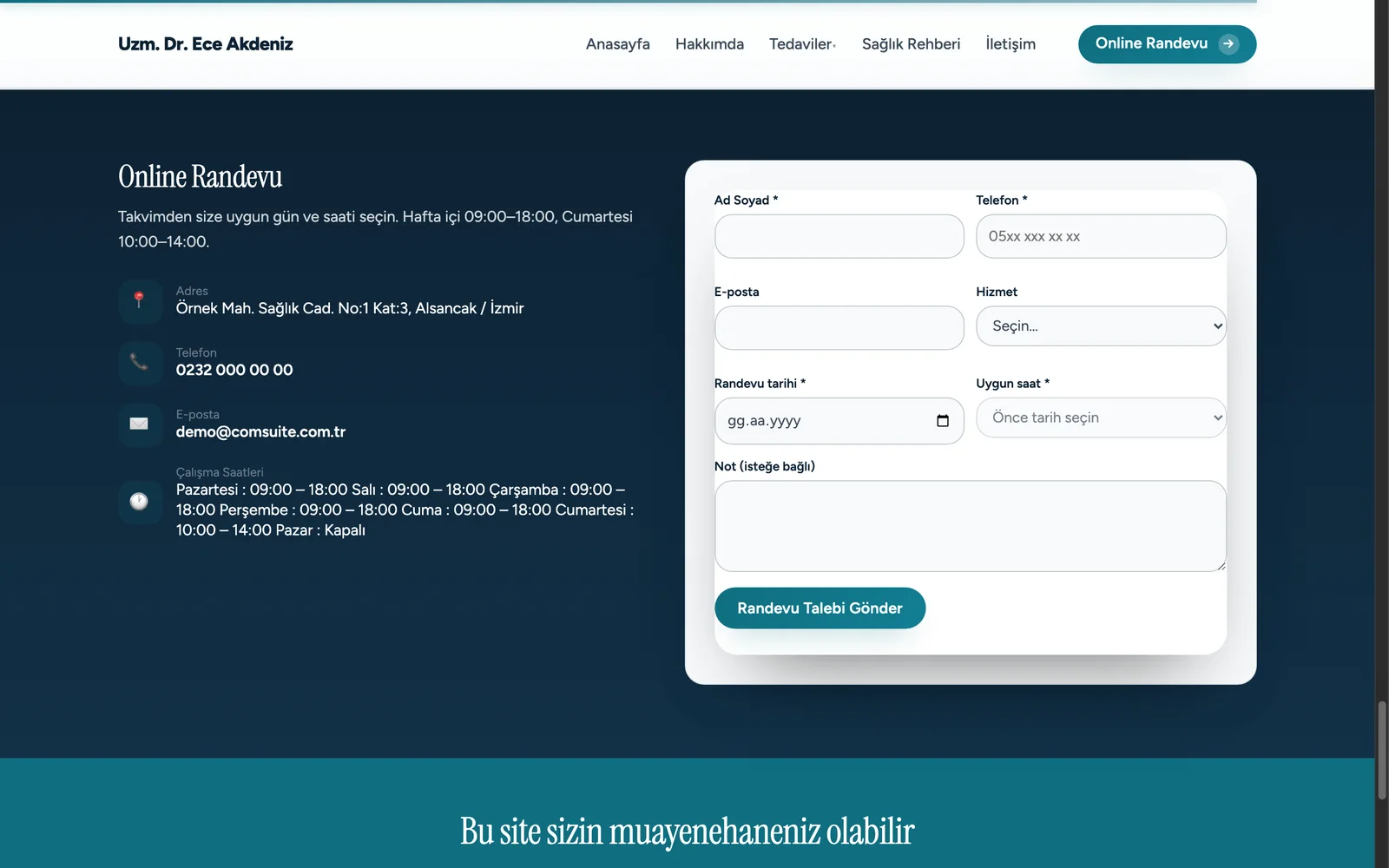The width and height of the screenshot is (1389, 868).
Task: Click the email demo@comsuite.com.tr
Action: (x=260, y=431)
